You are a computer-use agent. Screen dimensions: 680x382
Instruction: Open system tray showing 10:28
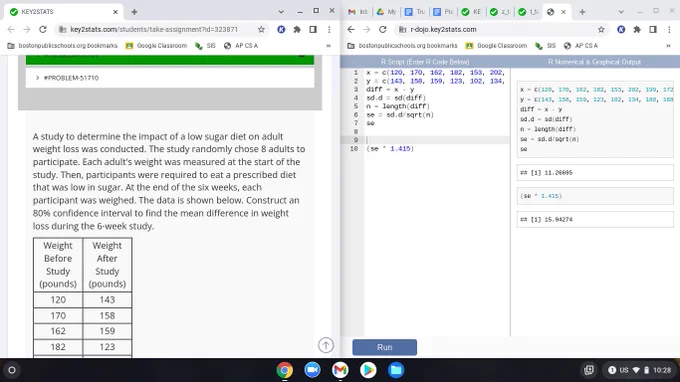(639, 370)
